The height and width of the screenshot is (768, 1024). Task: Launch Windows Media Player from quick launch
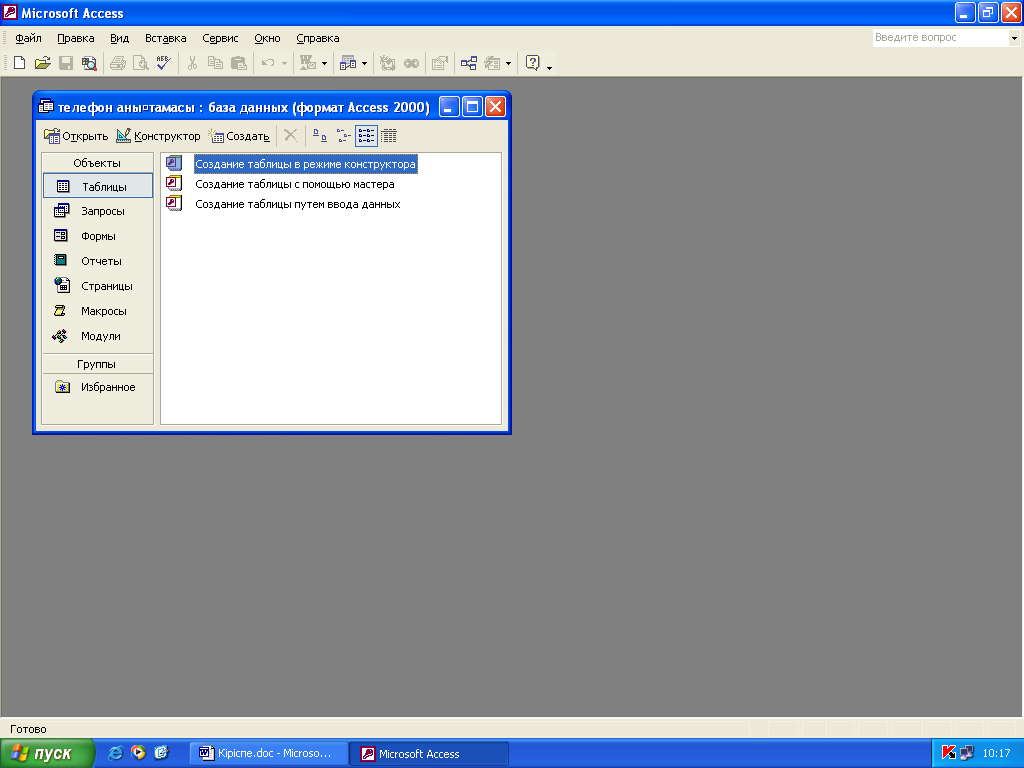(138, 753)
